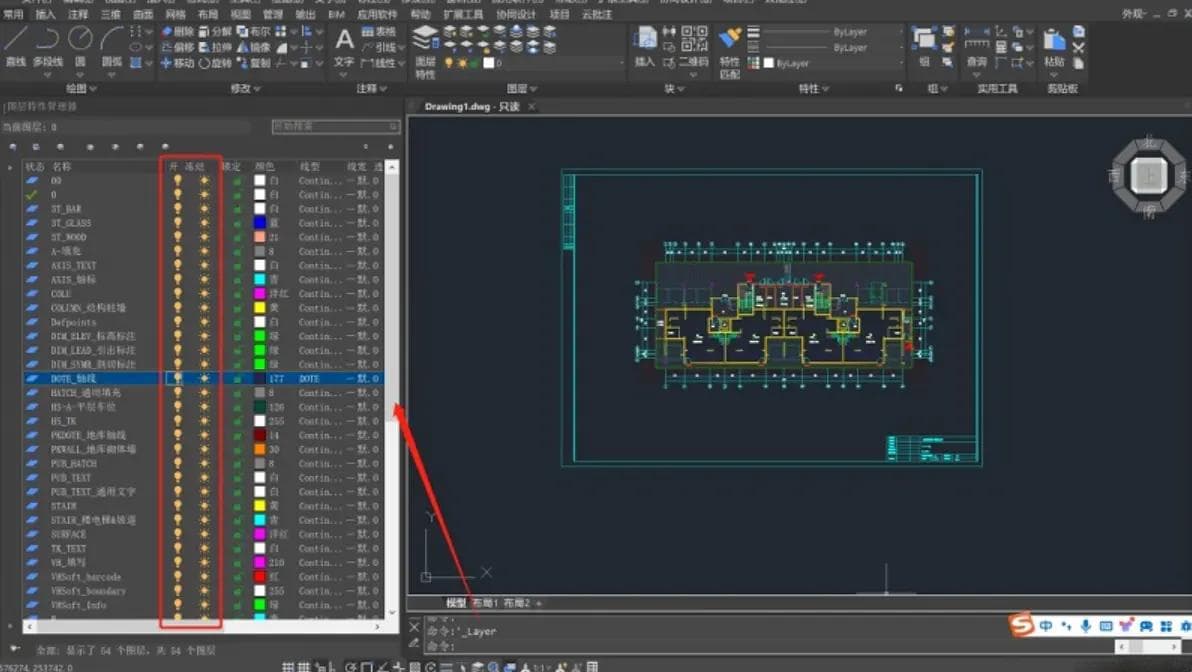1192x672 pixels.
Task: Switch to the Layout2 (布局2) tab
Action: (517, 603)
